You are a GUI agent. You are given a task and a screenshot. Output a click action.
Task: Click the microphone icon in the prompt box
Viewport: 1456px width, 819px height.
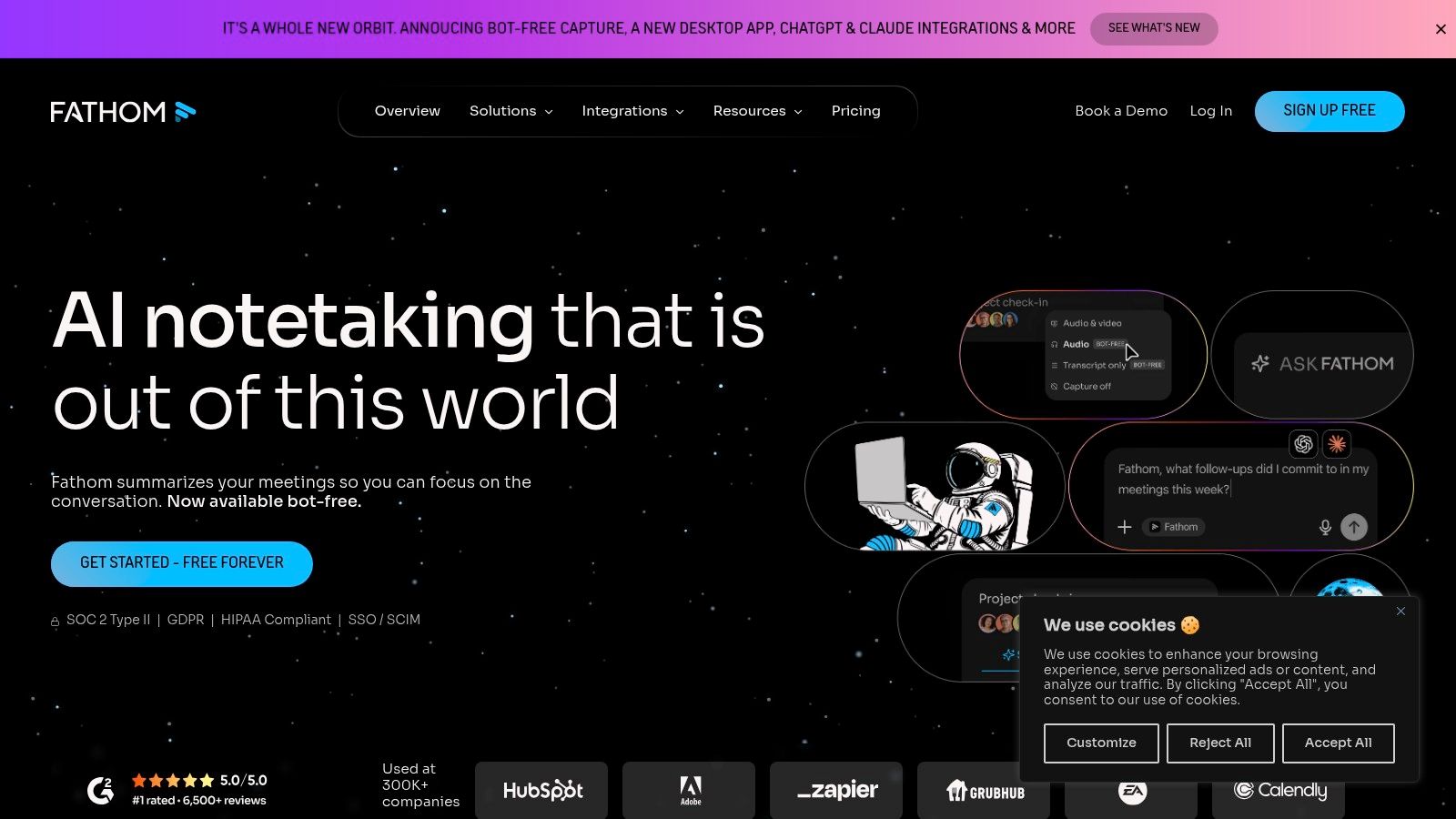tap(1325, 527)
